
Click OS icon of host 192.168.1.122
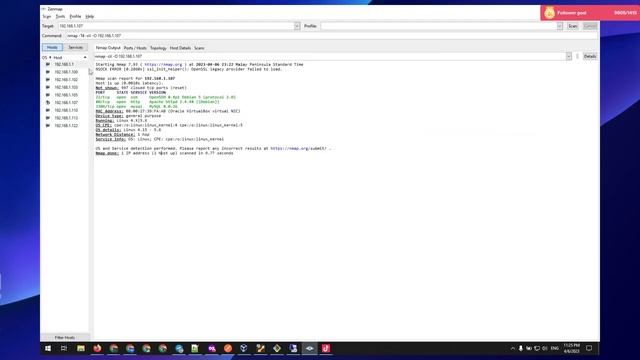48,126
